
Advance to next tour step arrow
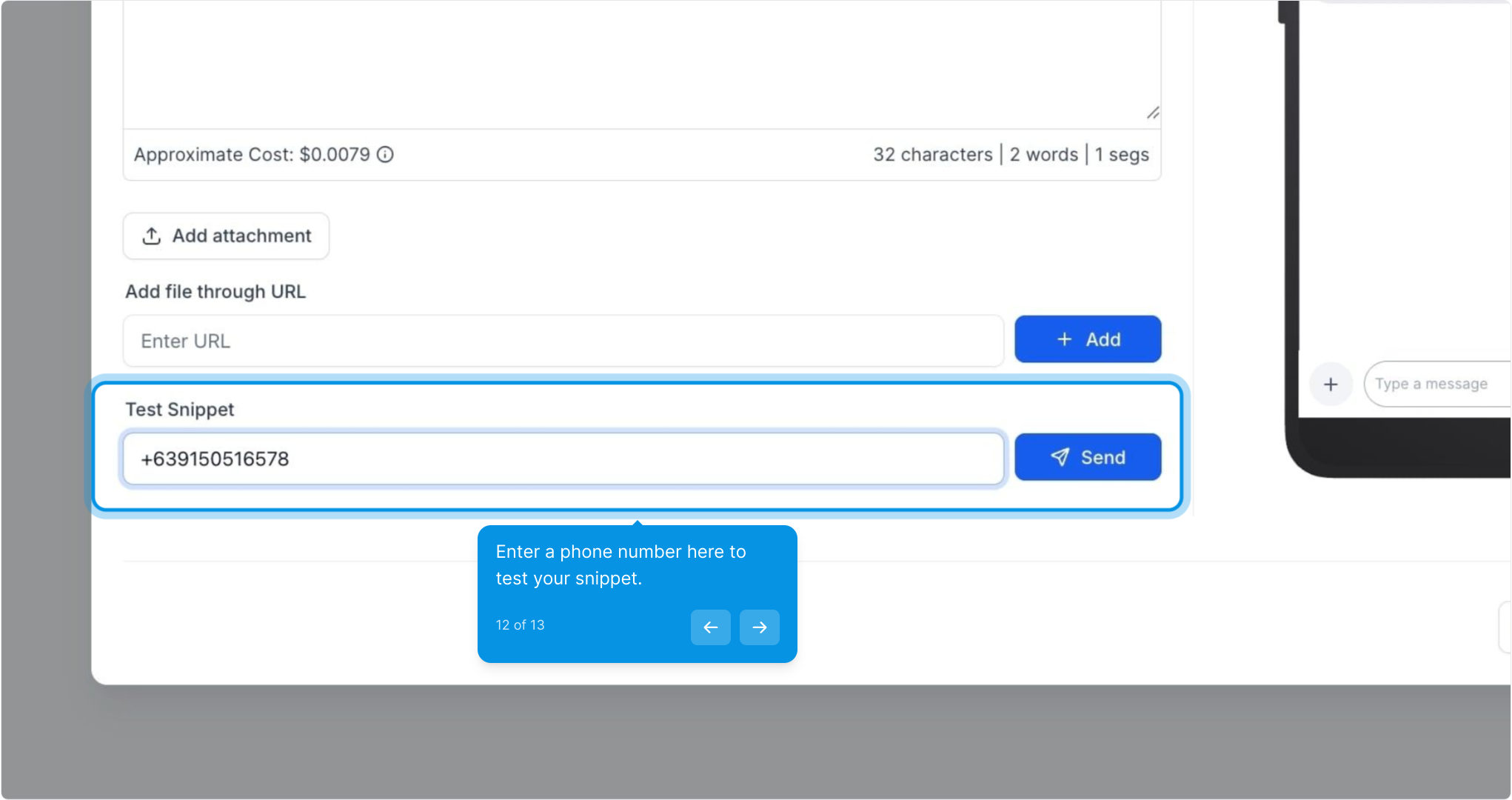coord(759,627)
